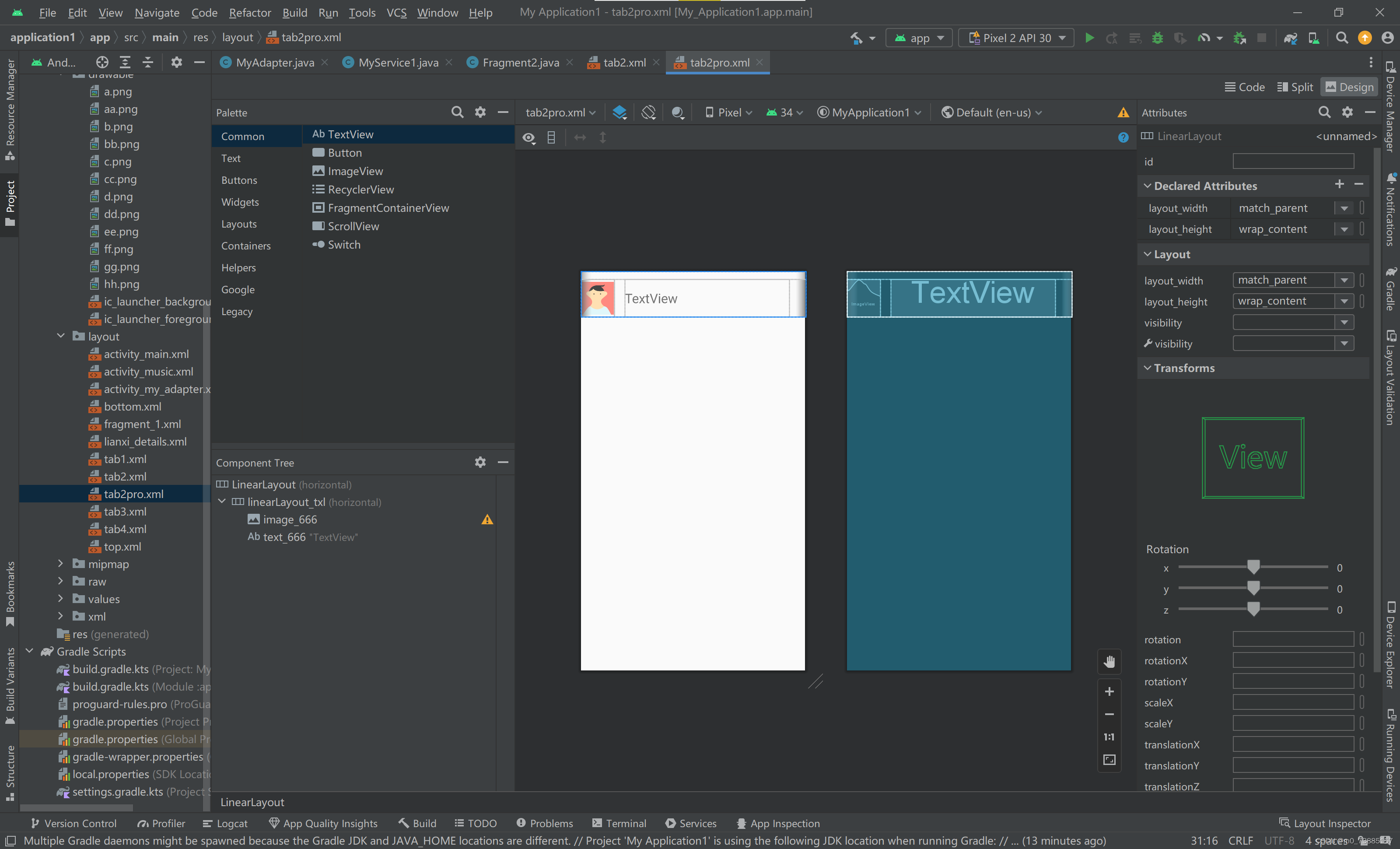The image size is (1400, 849).
Task: Toggle the render warnings indicator
Action: click(x=1124, y=112)
